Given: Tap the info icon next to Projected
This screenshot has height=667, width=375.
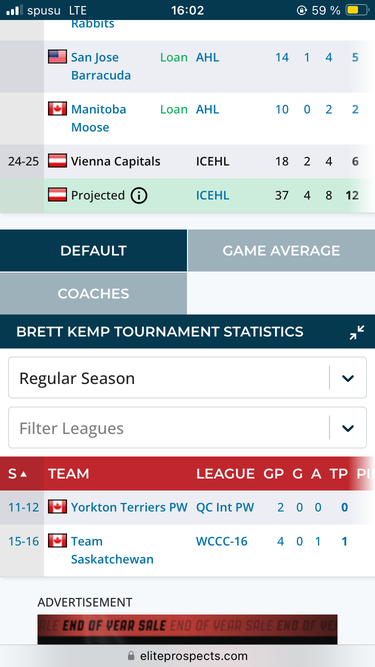Looking at the screenshot, I should [139, 196].
